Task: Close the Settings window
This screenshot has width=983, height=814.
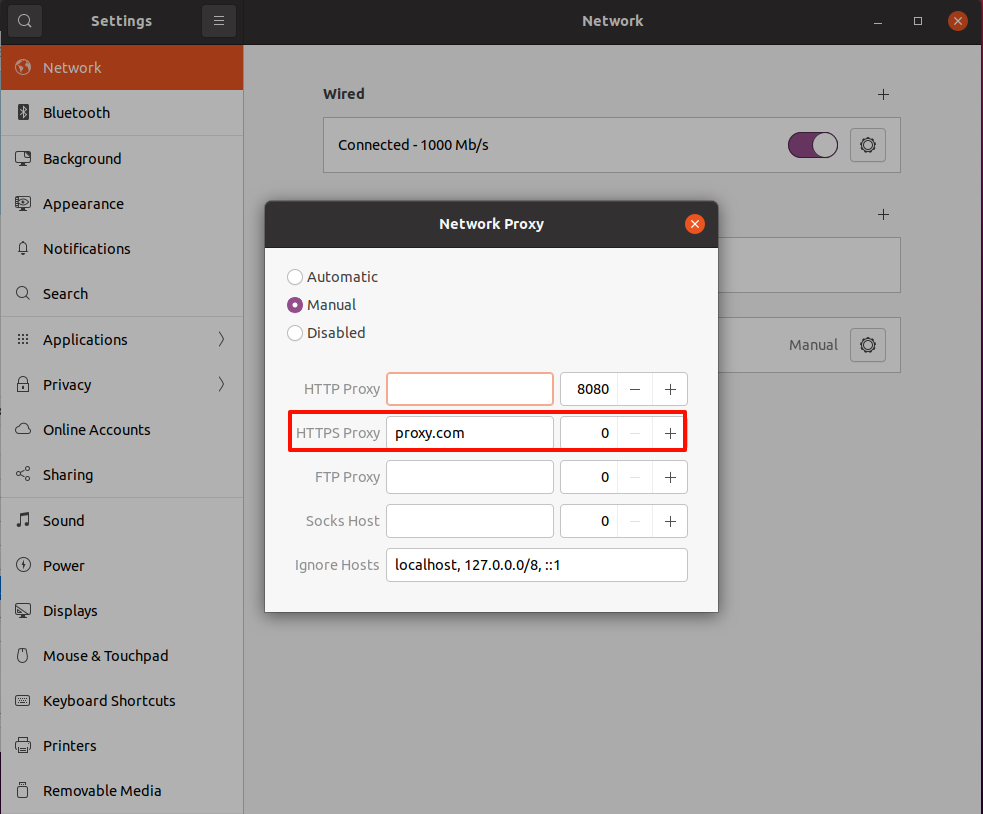Action: pyautogui.click(x=957, y=21)
